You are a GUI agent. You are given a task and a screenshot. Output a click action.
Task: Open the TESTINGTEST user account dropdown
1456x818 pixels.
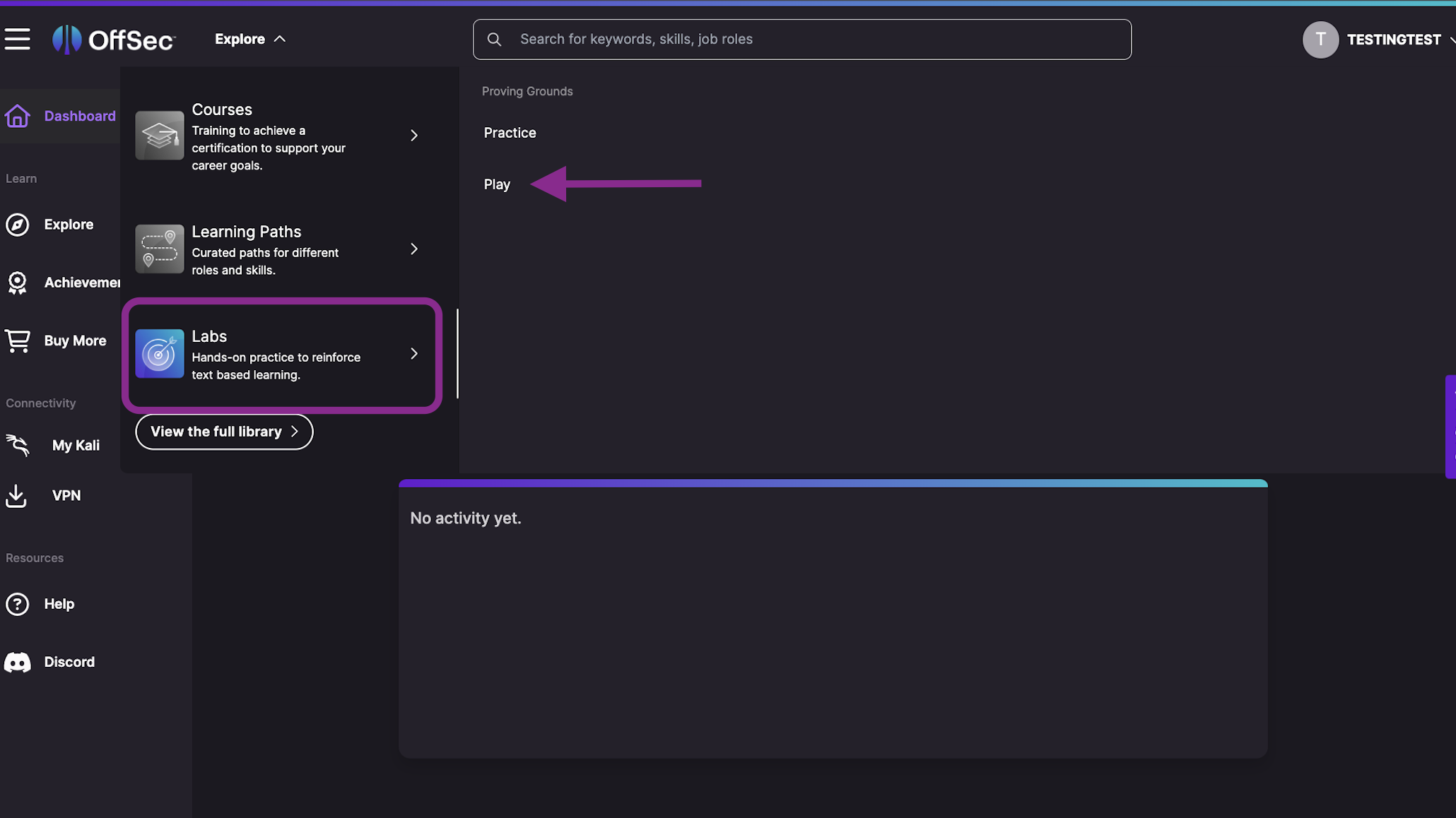(1394, 40)
